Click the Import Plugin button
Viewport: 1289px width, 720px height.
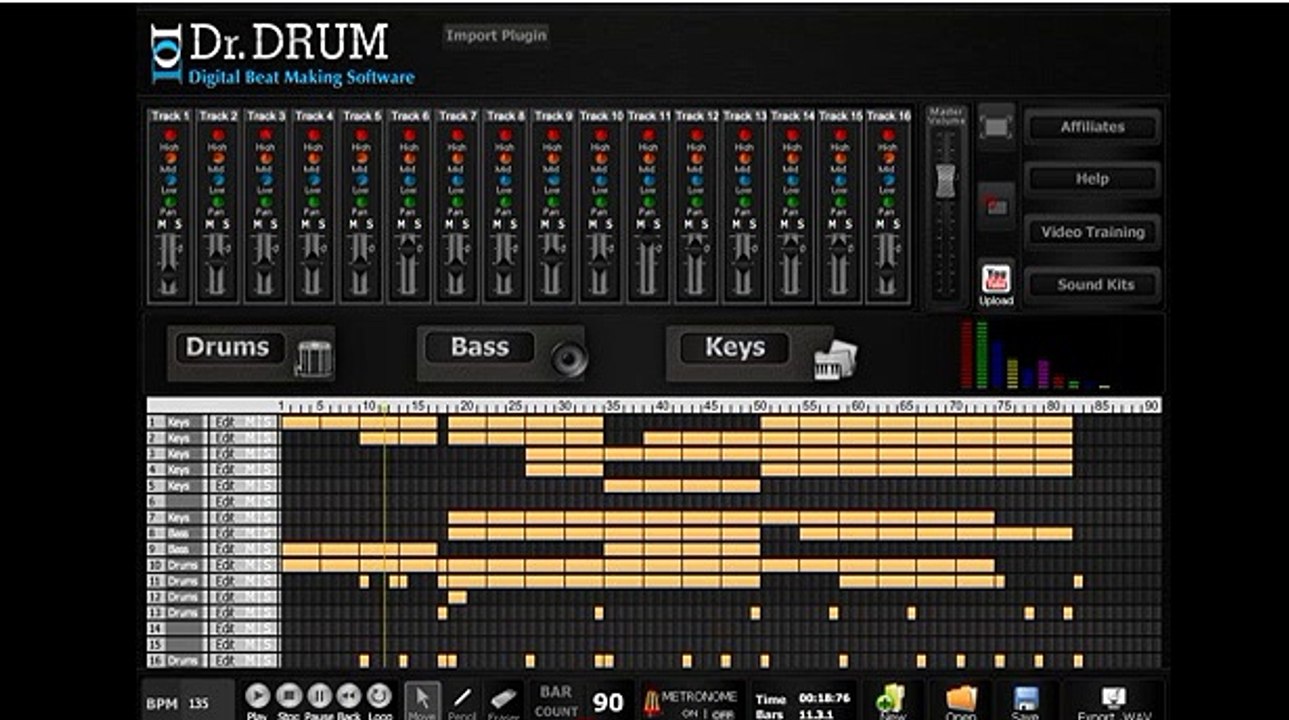497,36
